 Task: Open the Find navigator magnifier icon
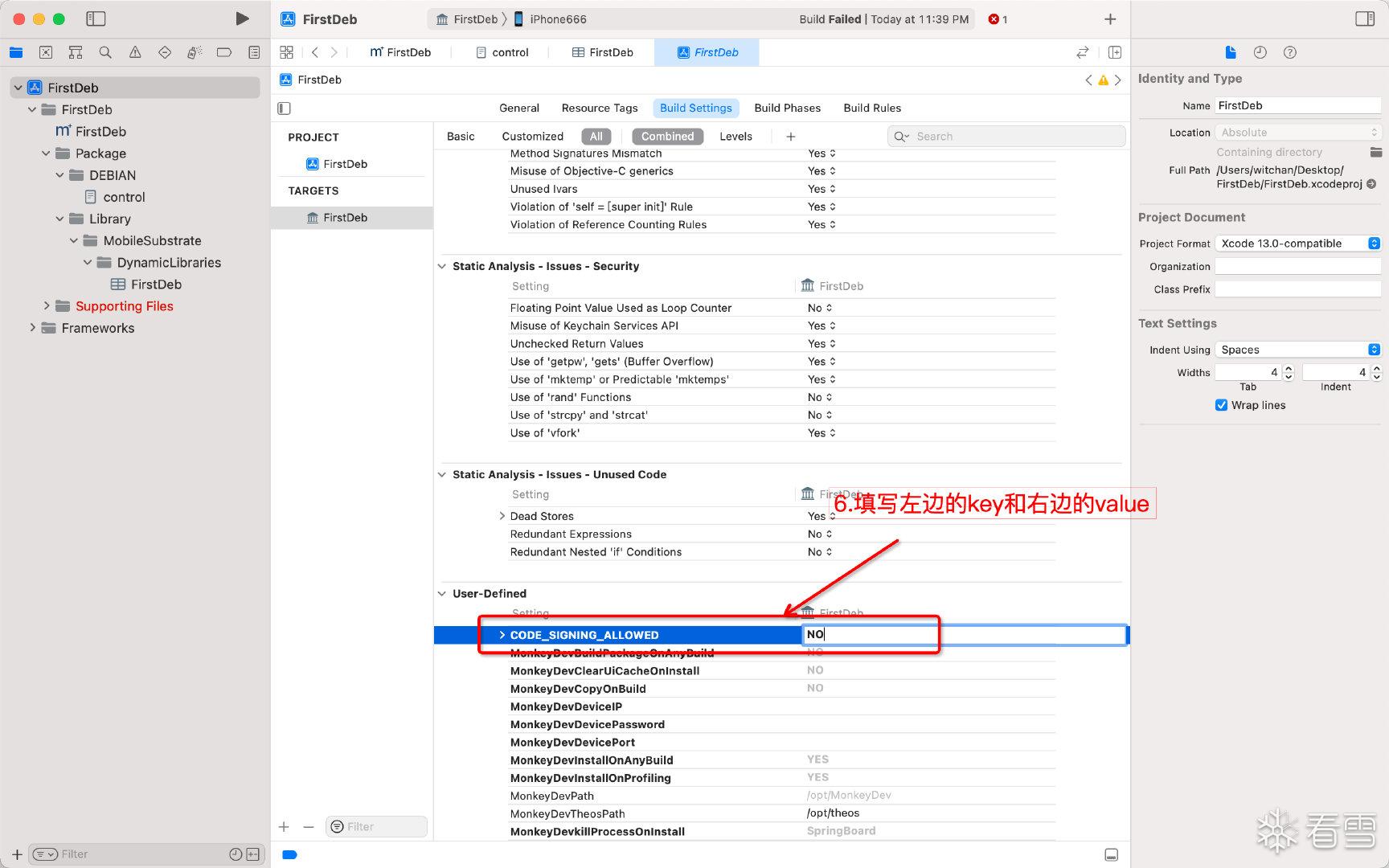[105, 52]
